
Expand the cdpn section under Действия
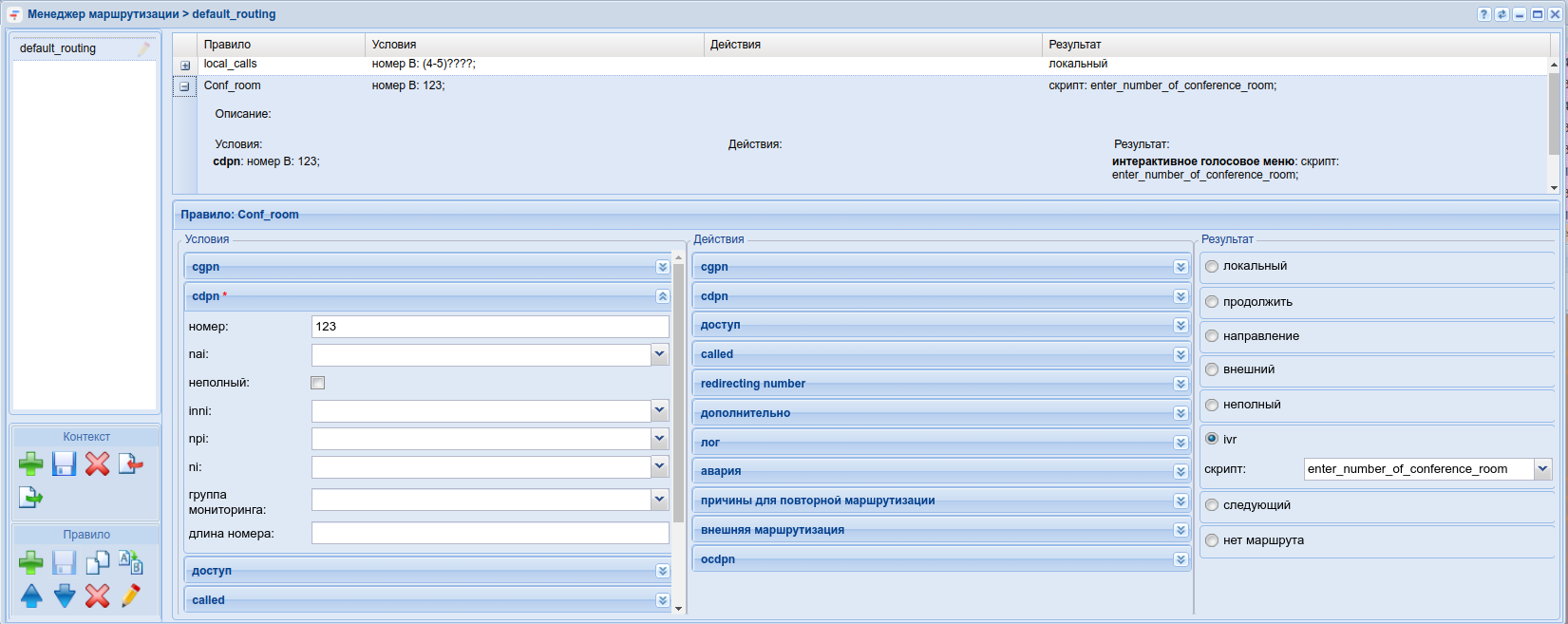tap(1181, 296)
